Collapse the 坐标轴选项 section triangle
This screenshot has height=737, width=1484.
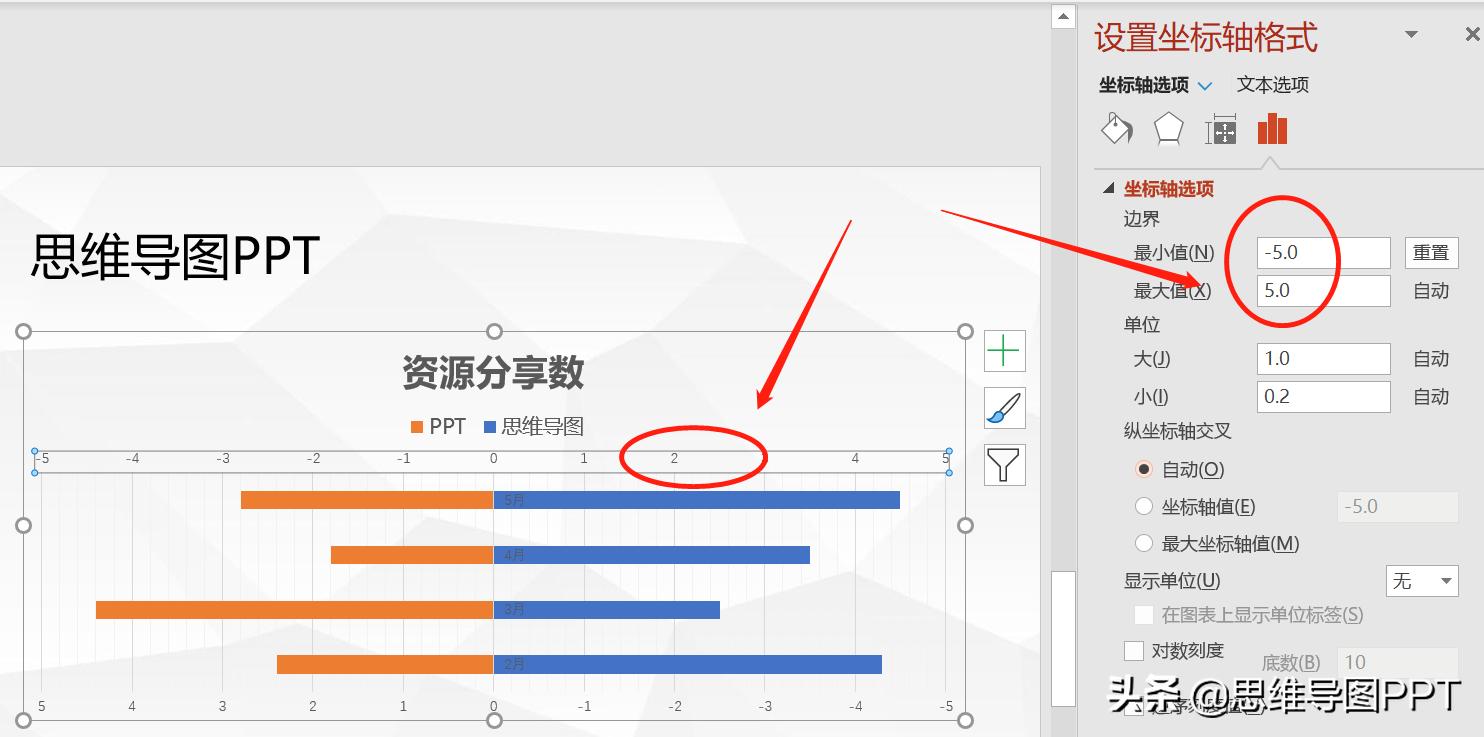pyautogui.click(x=1109, y=188)
